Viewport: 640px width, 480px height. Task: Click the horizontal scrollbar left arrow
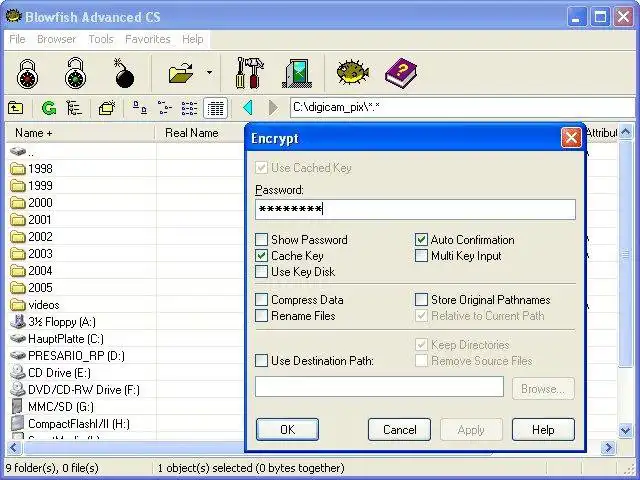pos(13,448)
